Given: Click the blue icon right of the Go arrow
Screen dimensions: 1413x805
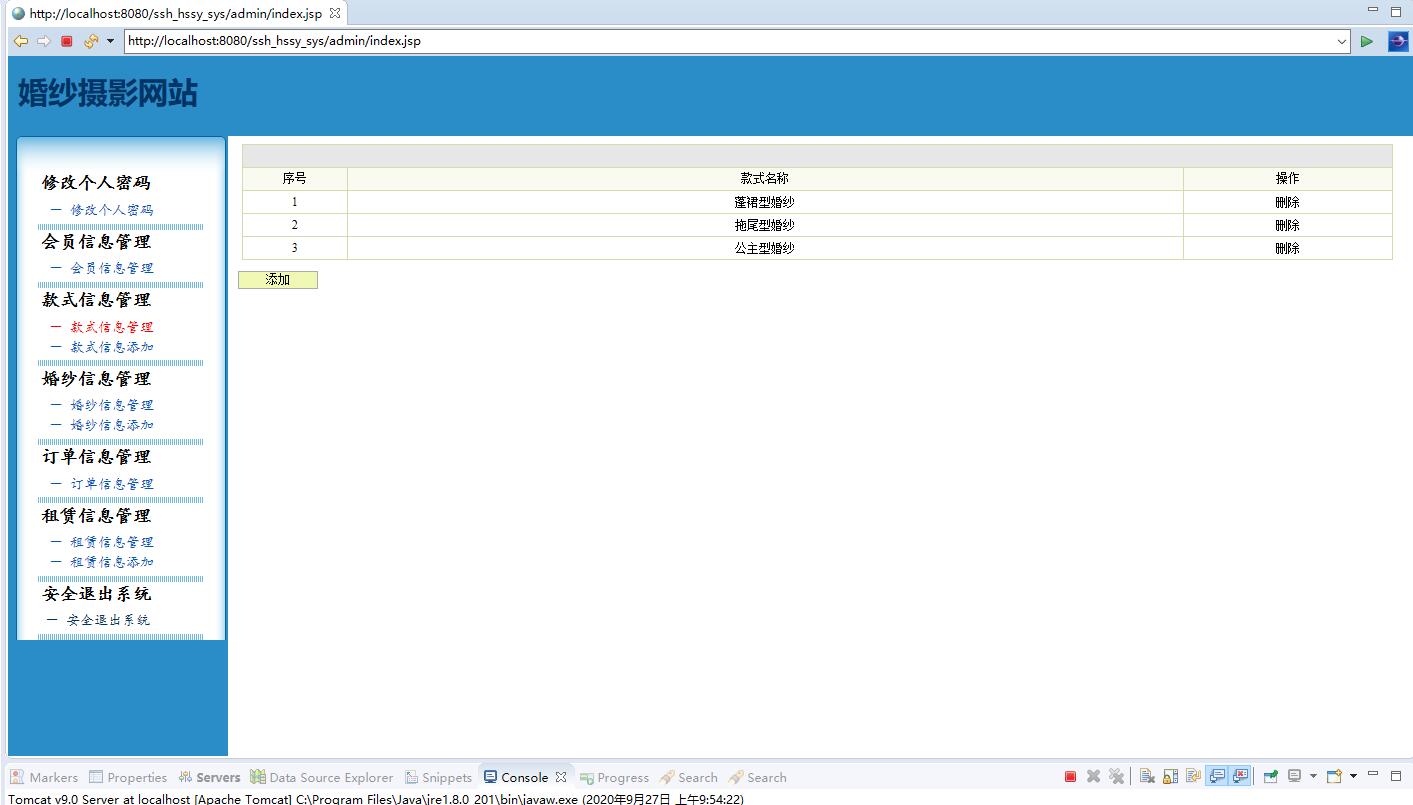Looking at the screenshot, I should [1398, 41].
